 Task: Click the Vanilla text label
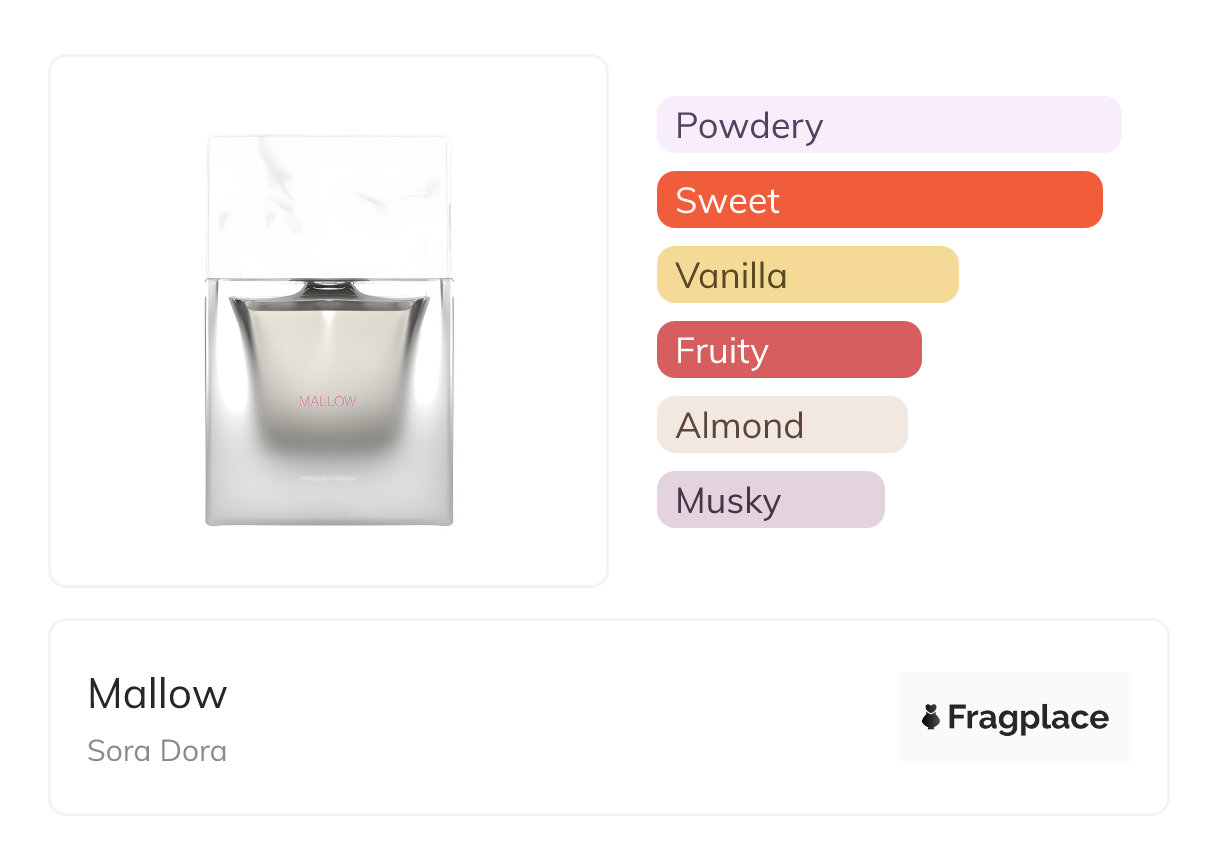pos(731,276)
